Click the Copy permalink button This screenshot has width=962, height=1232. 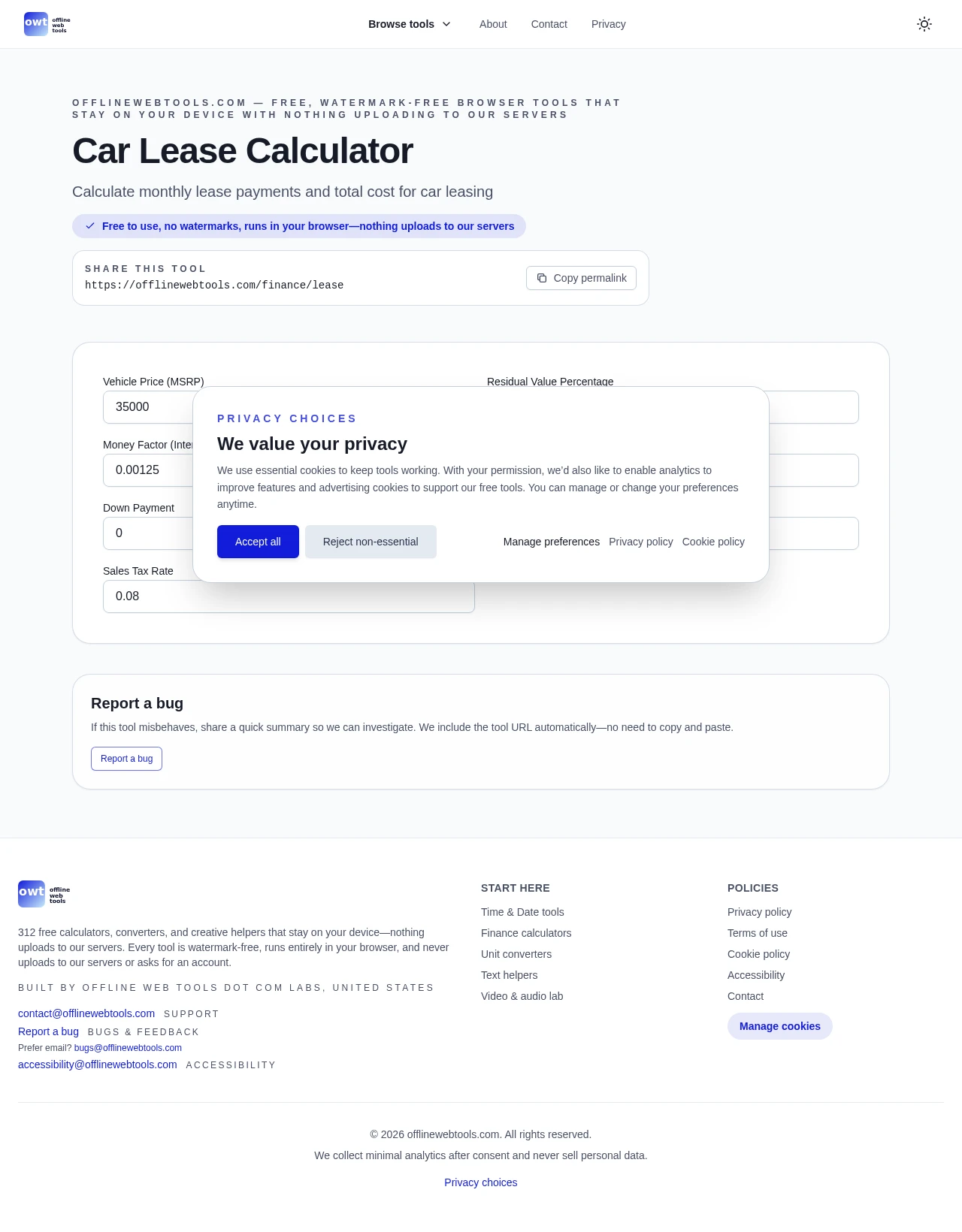pos(581,278)
